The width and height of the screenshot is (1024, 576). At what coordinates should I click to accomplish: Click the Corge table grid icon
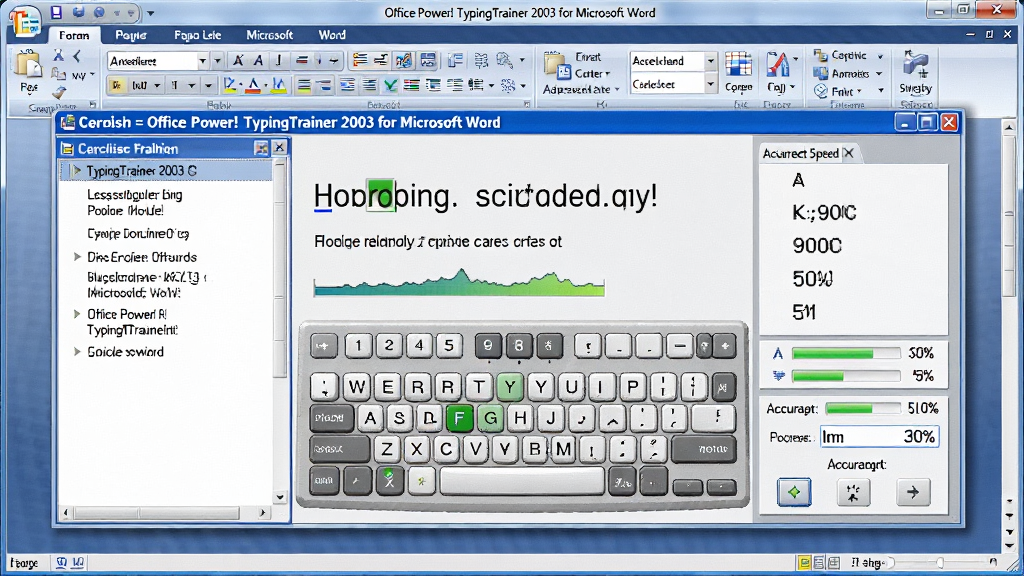point(738,65)
